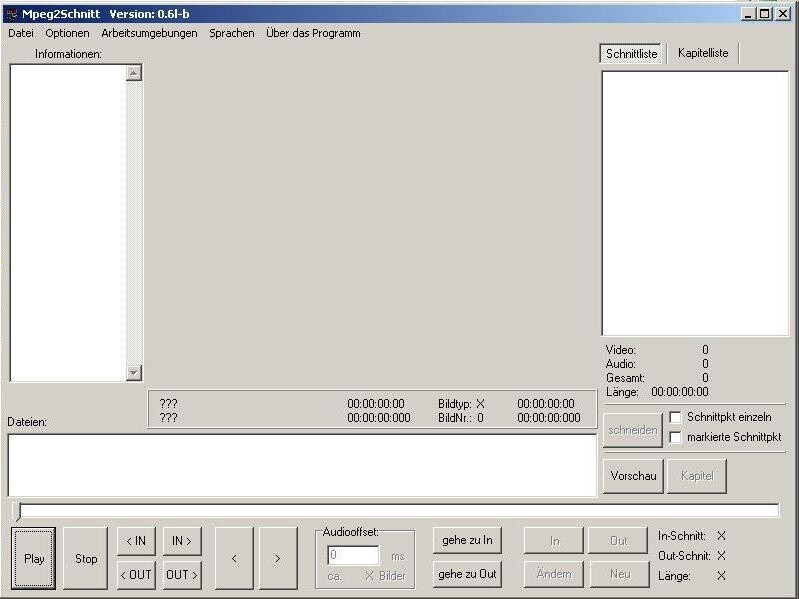Open the Sprachen menu

(231, 33)
